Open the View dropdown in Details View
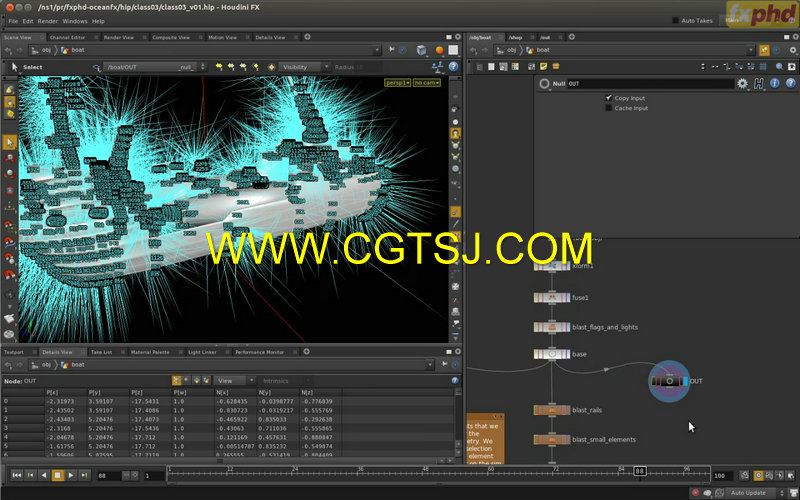Viewport: 800px width, 500px height. click(x=235, y=381)
